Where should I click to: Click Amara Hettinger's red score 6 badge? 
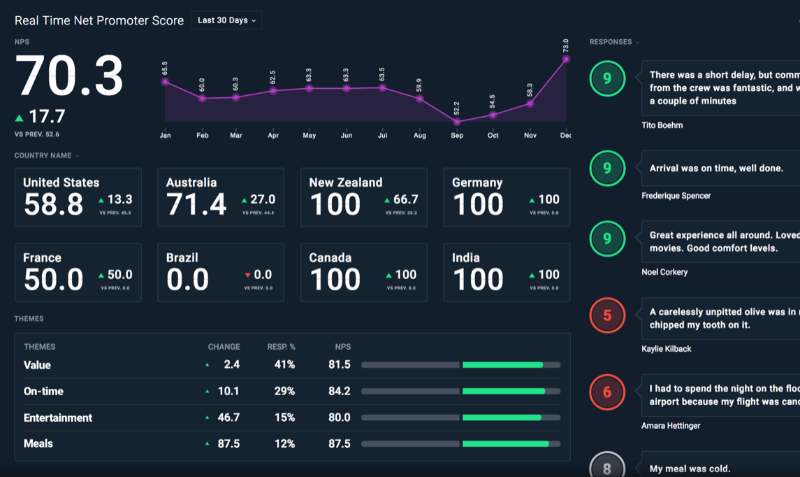click(607, 392)
